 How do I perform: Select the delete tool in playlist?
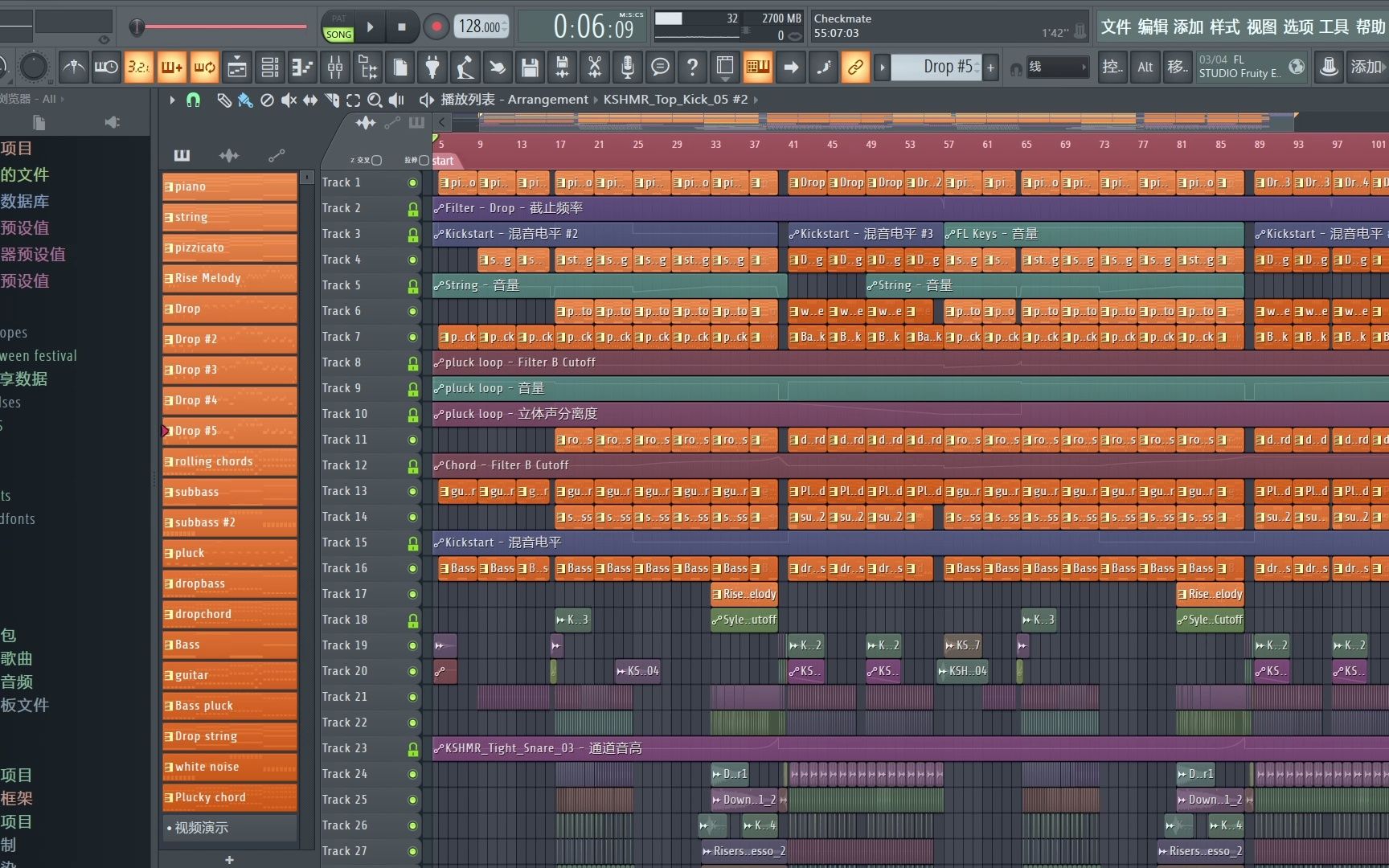pyautogui.click(x=267, y=100)
